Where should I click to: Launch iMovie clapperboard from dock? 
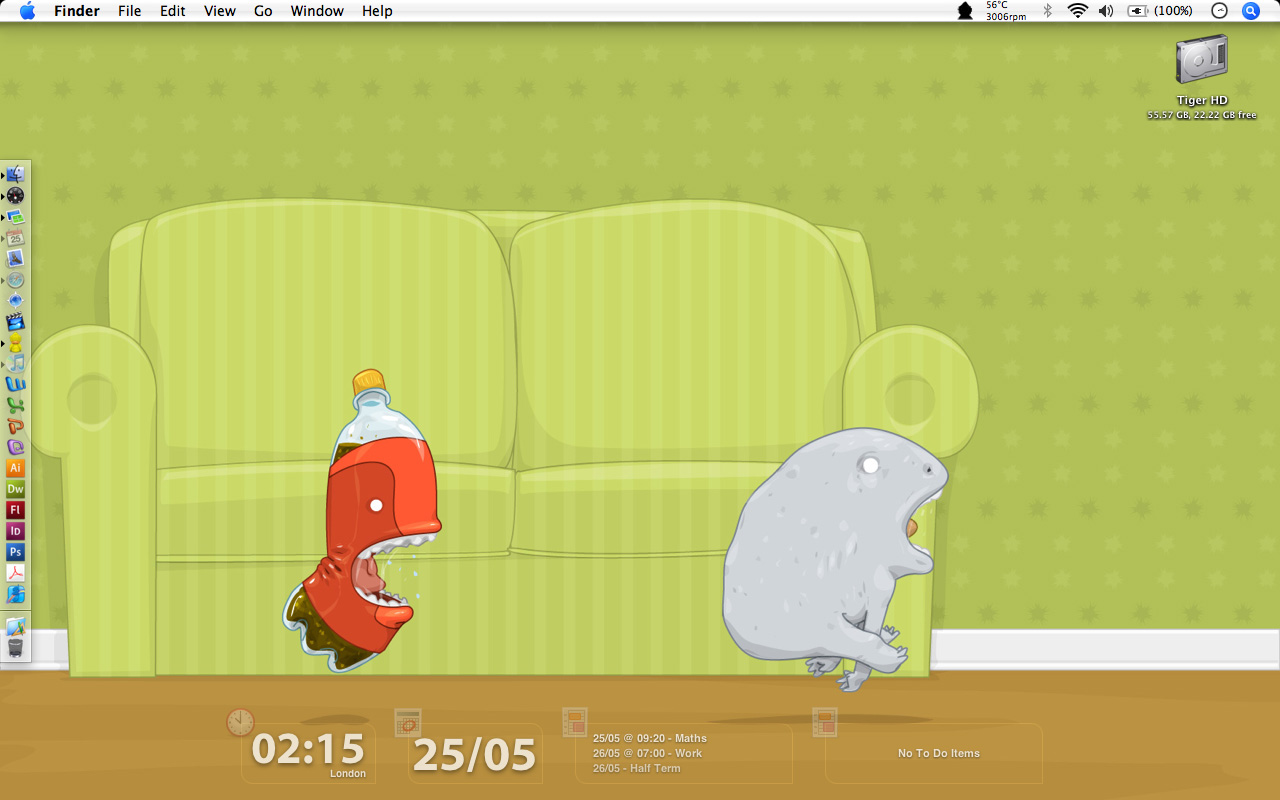pyautogui.click(x=15, y=321)
